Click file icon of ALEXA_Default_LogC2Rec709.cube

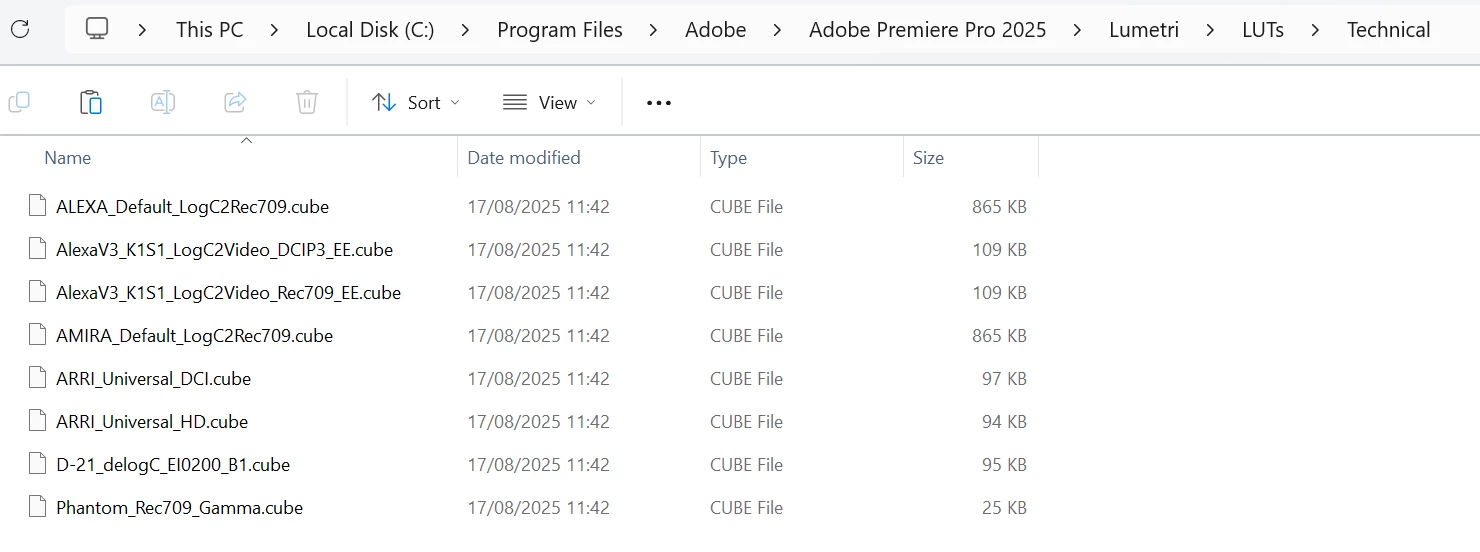[x=38, y=207]
